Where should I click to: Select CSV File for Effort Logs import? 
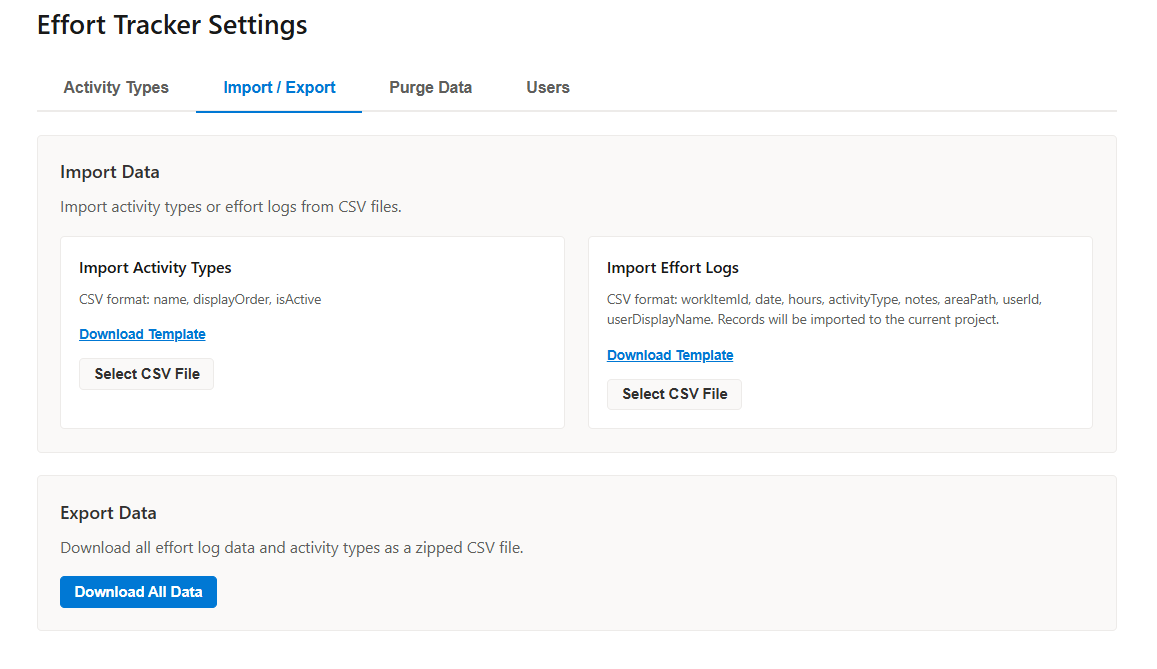coord(674,394)
